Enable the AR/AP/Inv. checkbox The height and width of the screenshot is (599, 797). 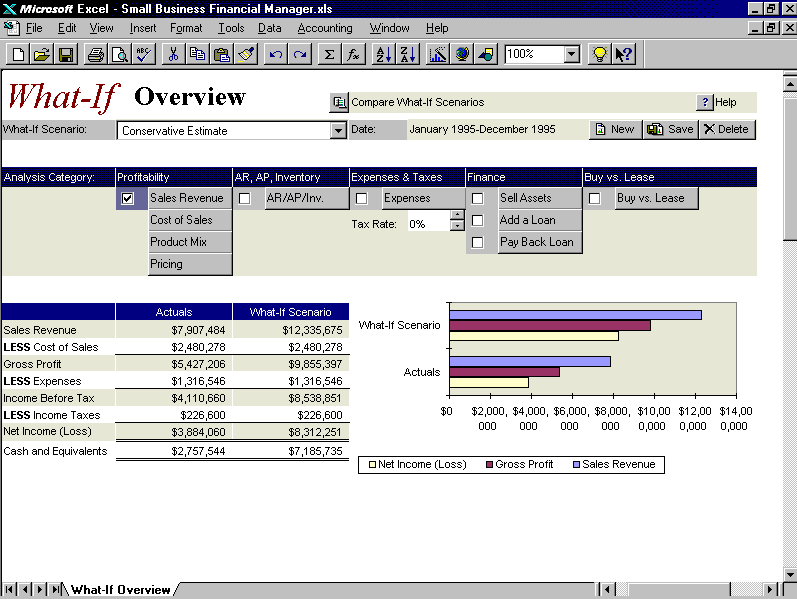(x=244, y=198)
